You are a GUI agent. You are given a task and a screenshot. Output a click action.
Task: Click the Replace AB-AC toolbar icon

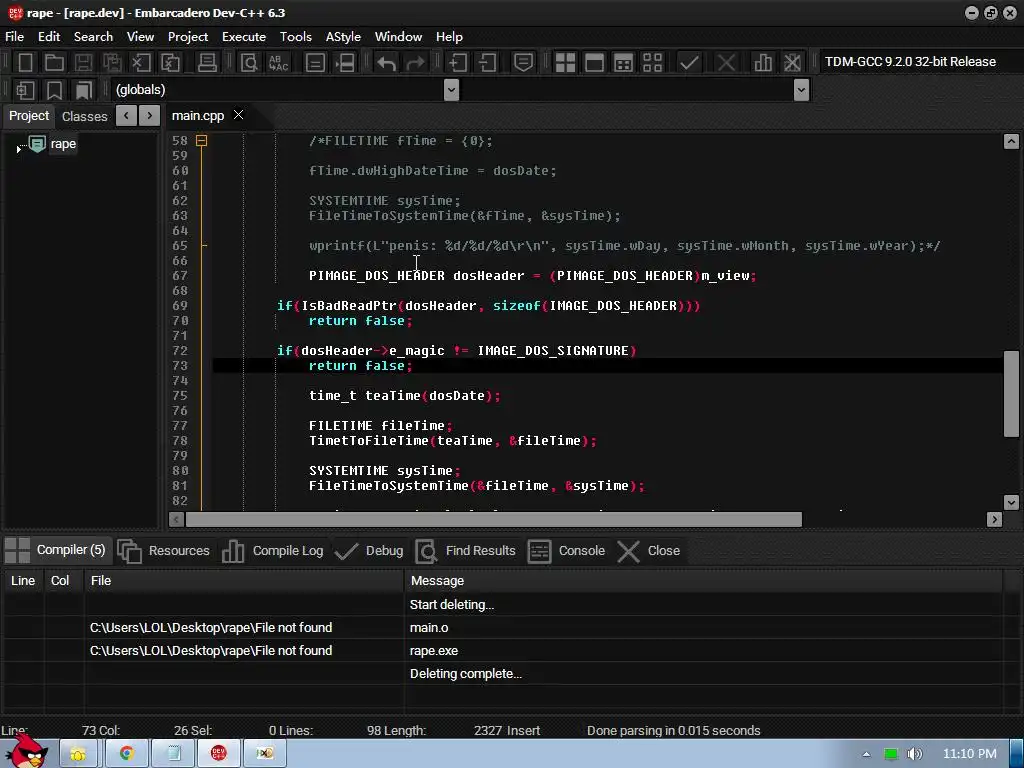point(279,63)
